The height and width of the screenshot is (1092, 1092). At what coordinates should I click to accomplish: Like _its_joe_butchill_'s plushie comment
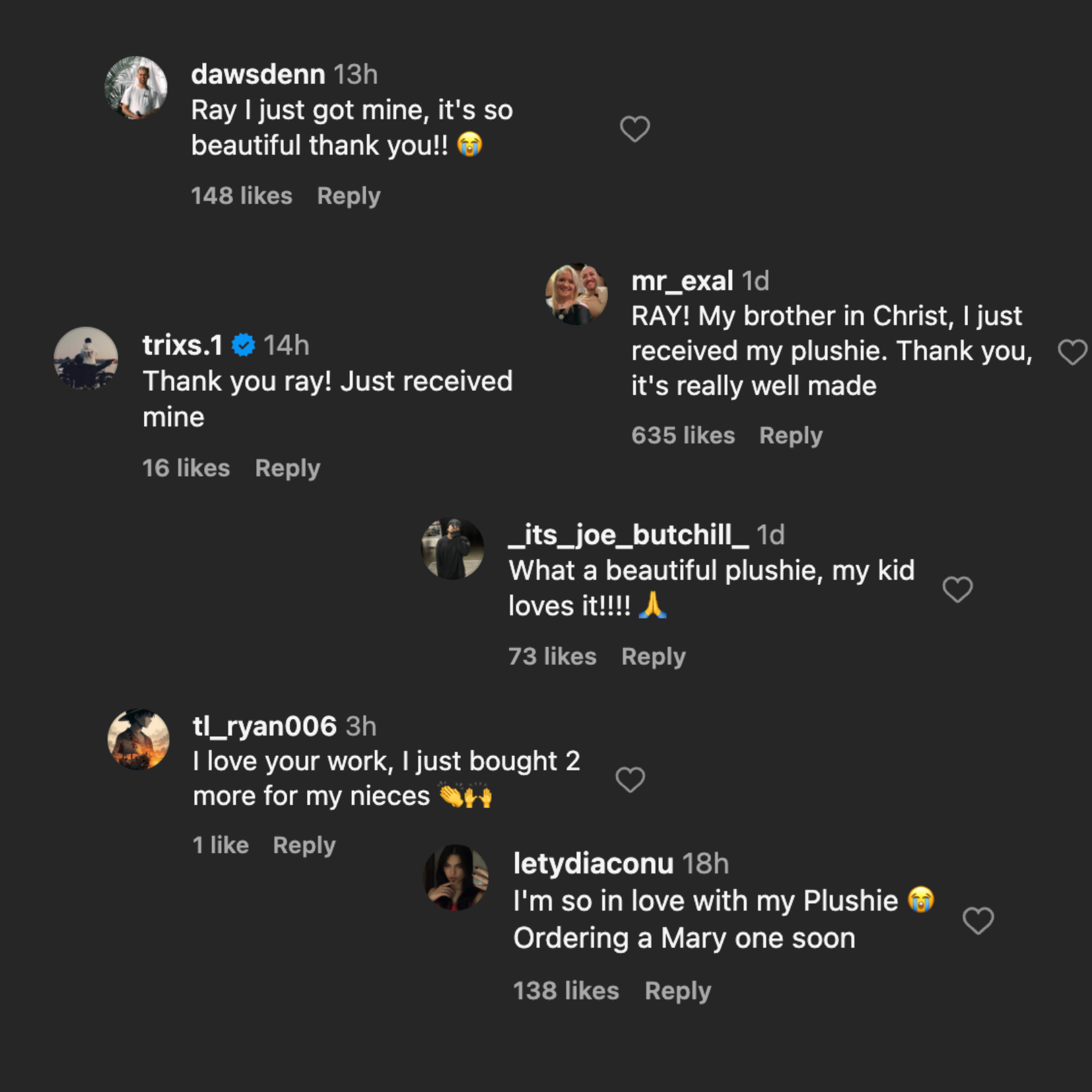tap(957, 589)
